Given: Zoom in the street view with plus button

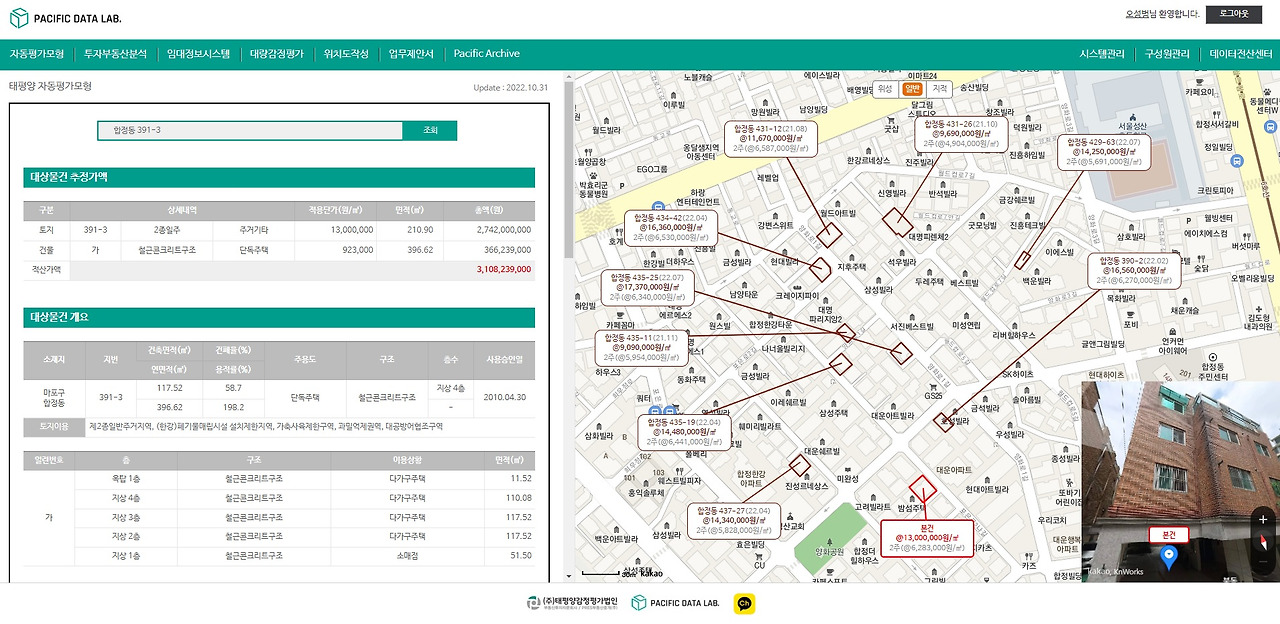Looking at the screenshot, I should [1263, 519].
